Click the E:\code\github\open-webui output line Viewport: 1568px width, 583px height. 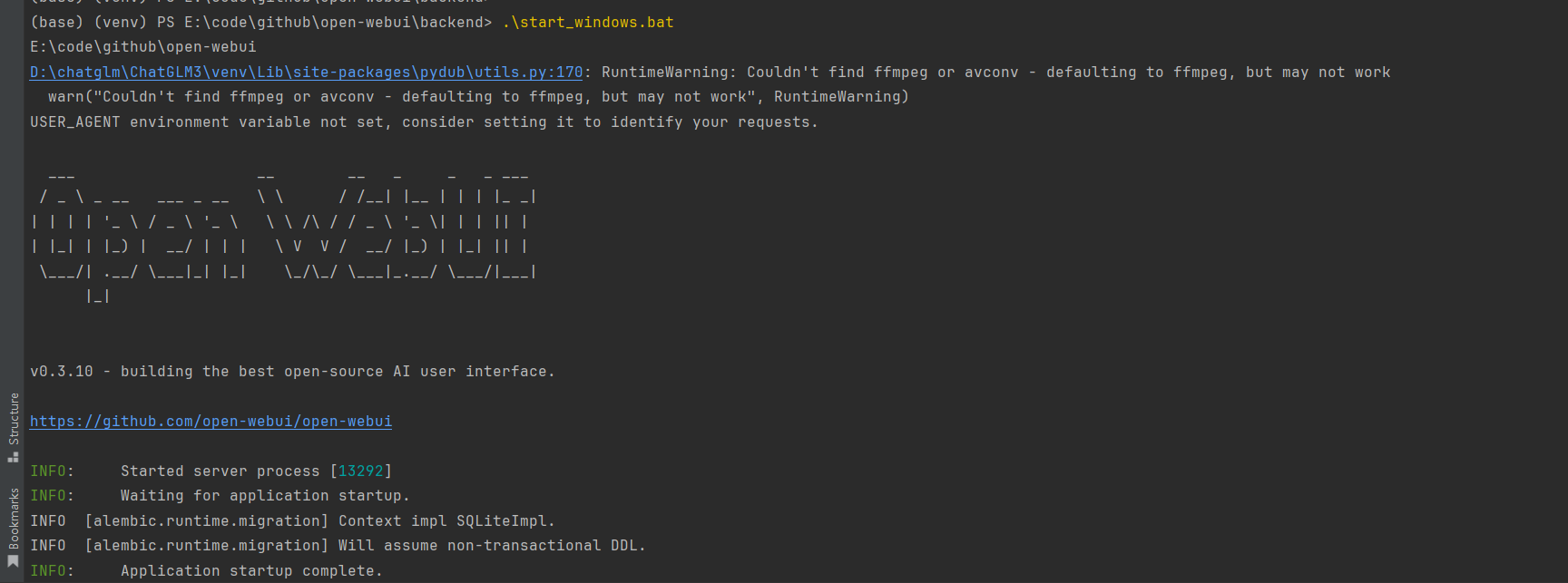143,47
